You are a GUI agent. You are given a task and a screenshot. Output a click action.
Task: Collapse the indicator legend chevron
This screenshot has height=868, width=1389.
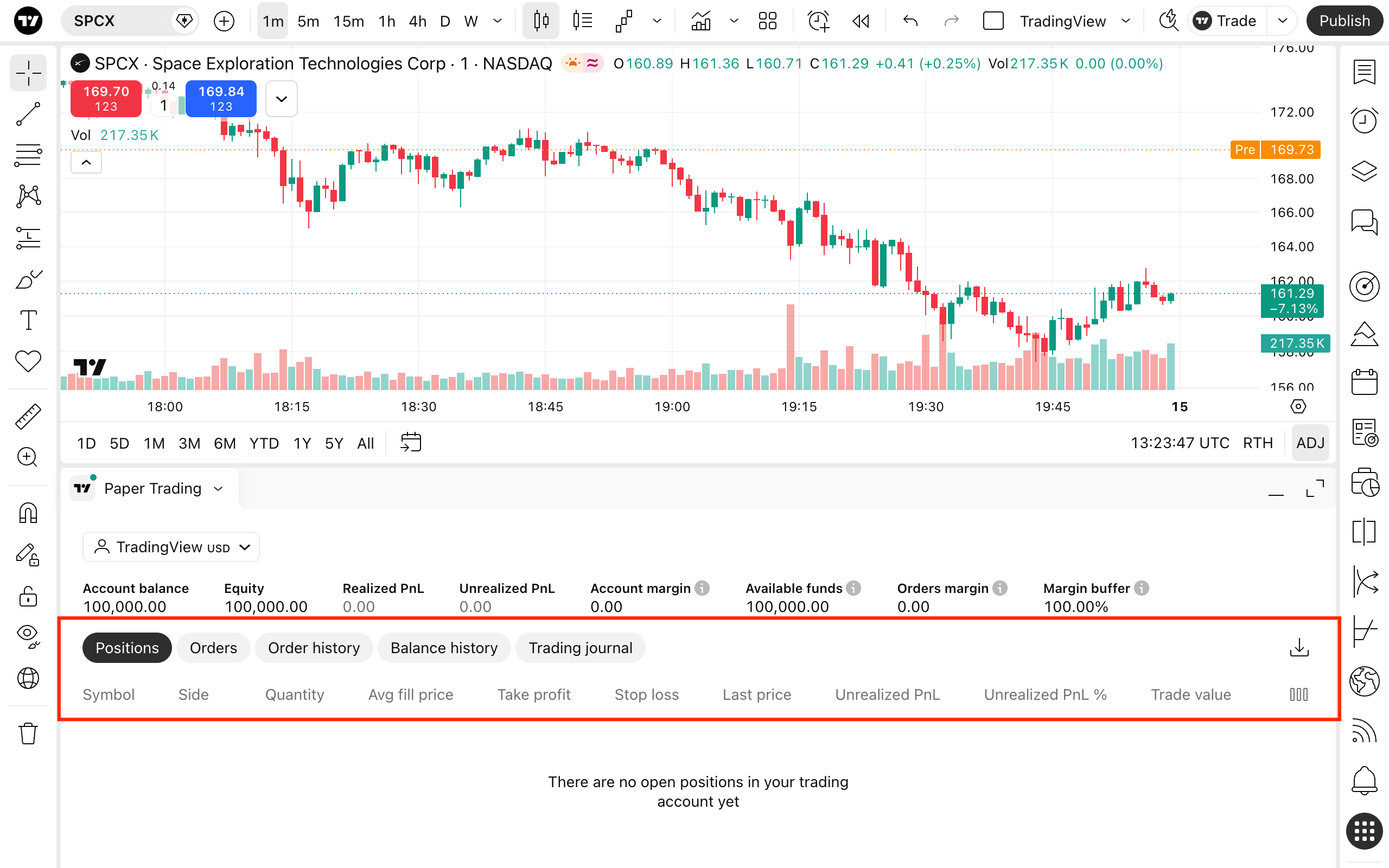(x=86, y=162)
